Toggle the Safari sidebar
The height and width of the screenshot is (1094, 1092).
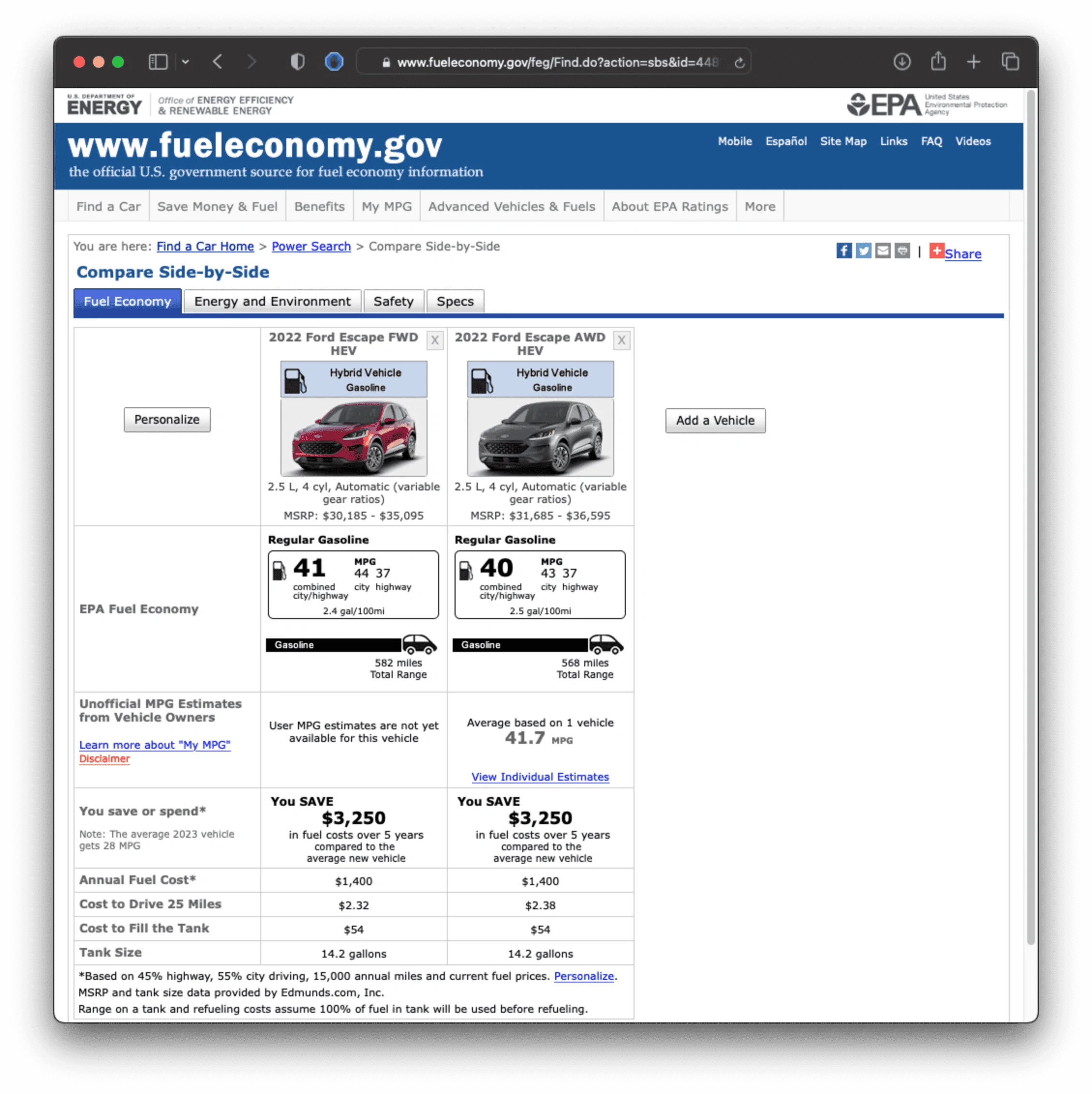(x=158, y=62)
